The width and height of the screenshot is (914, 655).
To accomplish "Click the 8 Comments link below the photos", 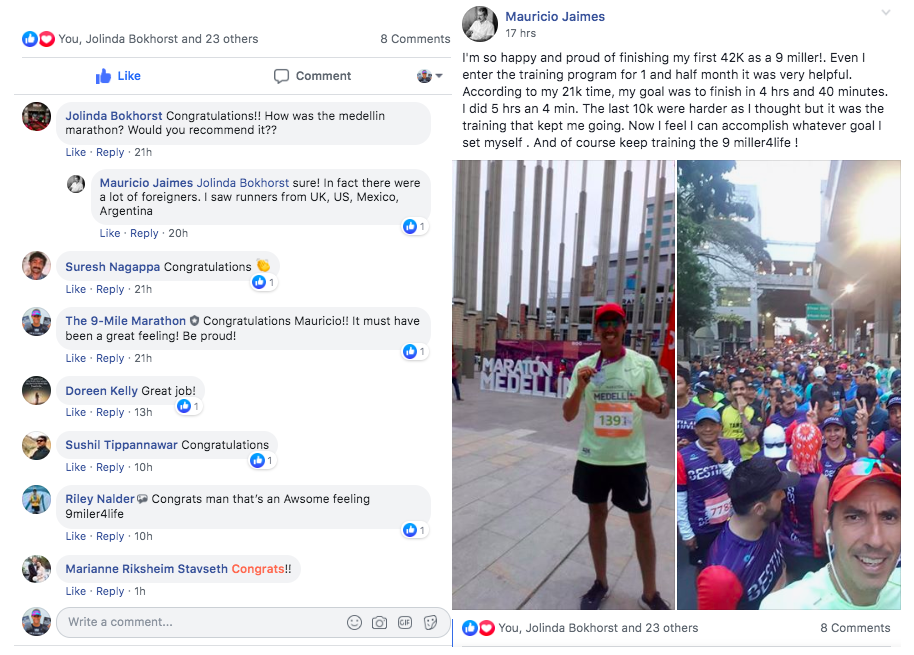I will 855,628.
